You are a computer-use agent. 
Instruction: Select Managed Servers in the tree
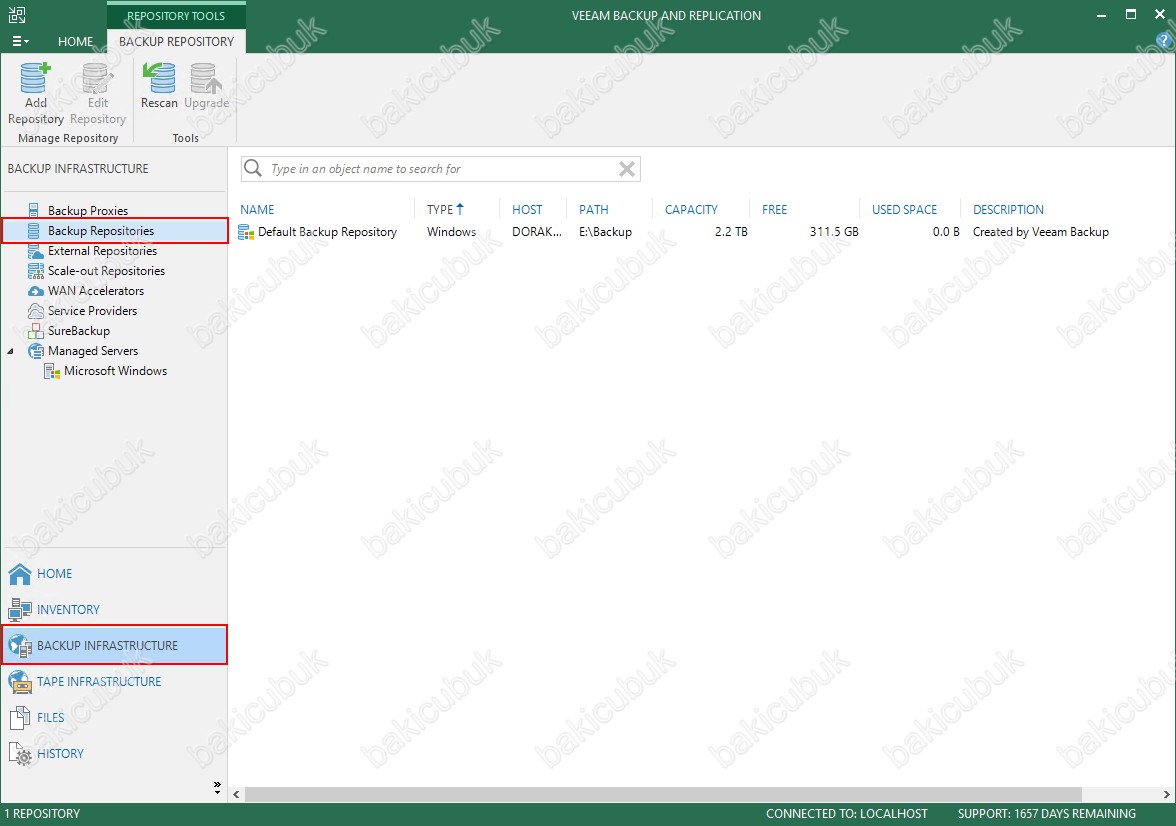coord(93,351)
